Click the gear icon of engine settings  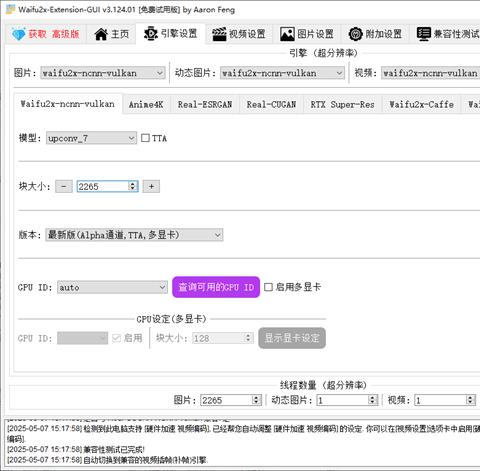151,34
